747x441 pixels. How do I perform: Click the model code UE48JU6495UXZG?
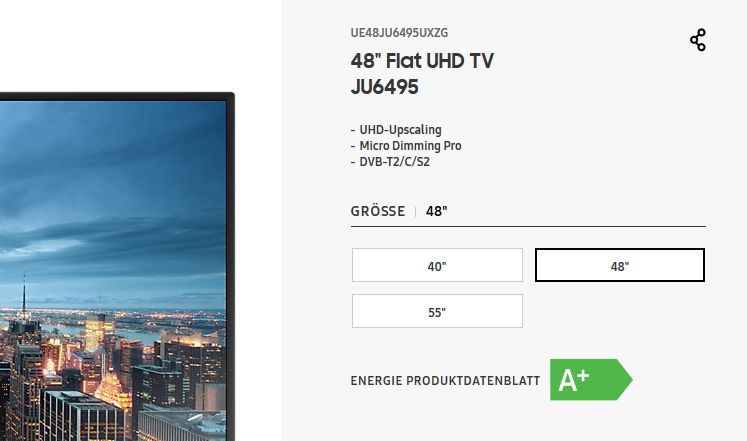click(399, 33)
